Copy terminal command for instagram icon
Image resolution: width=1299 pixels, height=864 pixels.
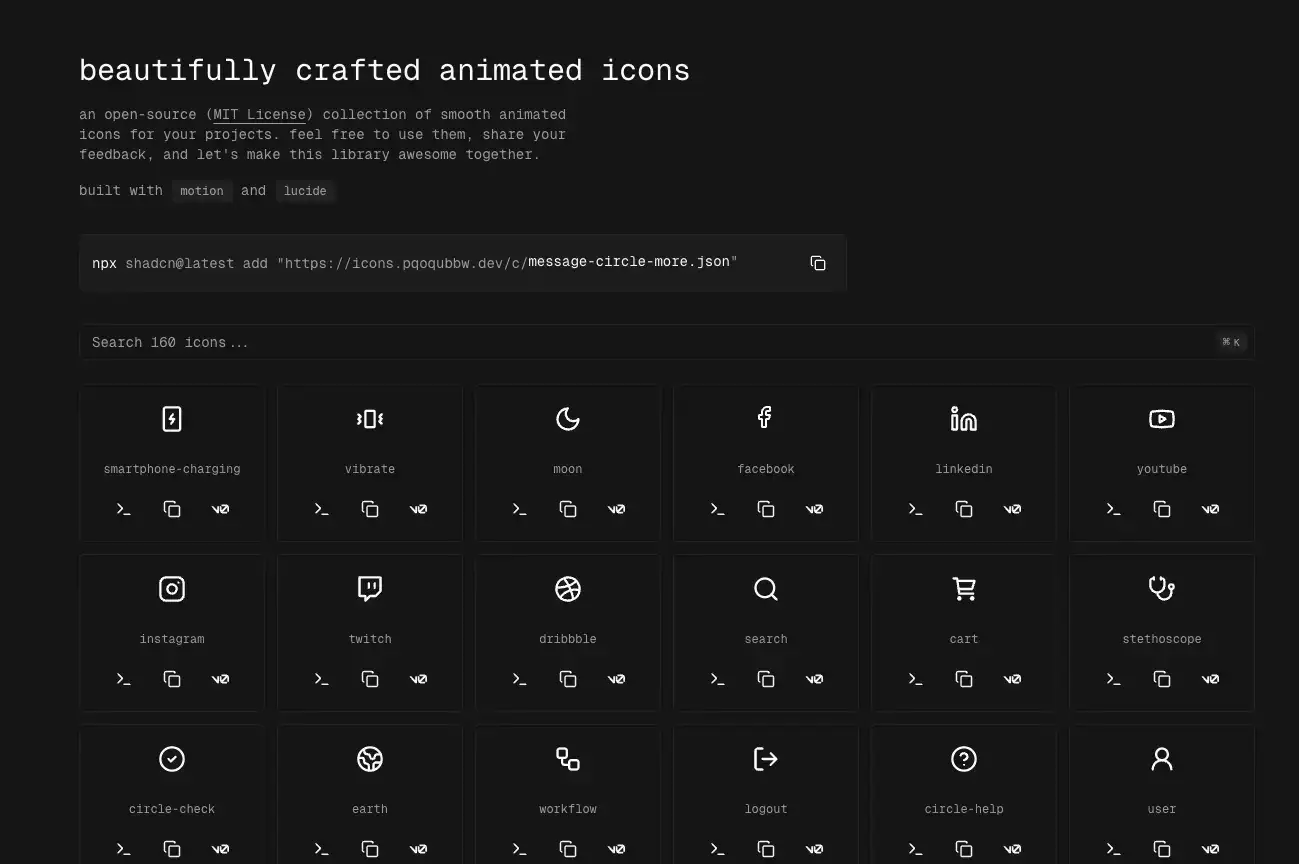coord(124,679)
